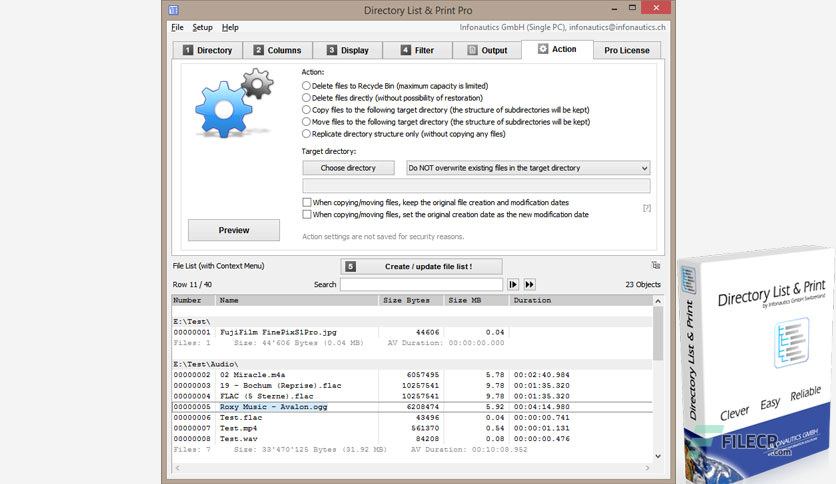Screen dimensions: 836x484
Task: Click the target directory path field
Action: (476, 185)
